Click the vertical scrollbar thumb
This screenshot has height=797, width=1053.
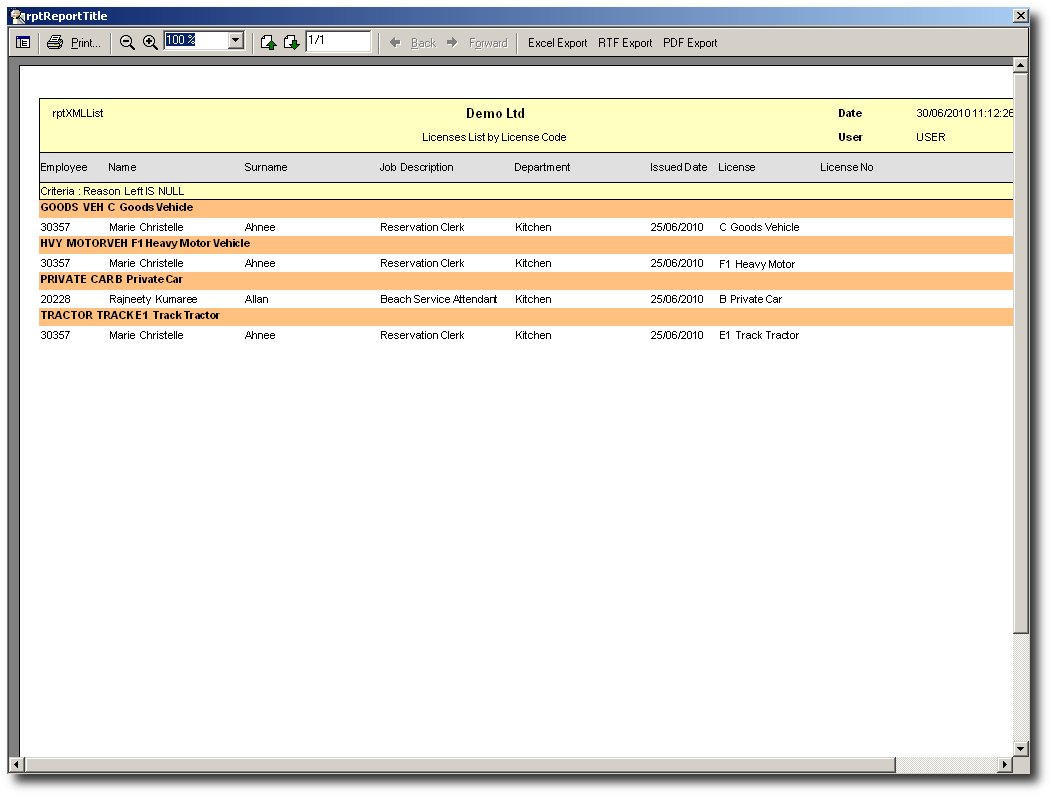[1020, 350]
